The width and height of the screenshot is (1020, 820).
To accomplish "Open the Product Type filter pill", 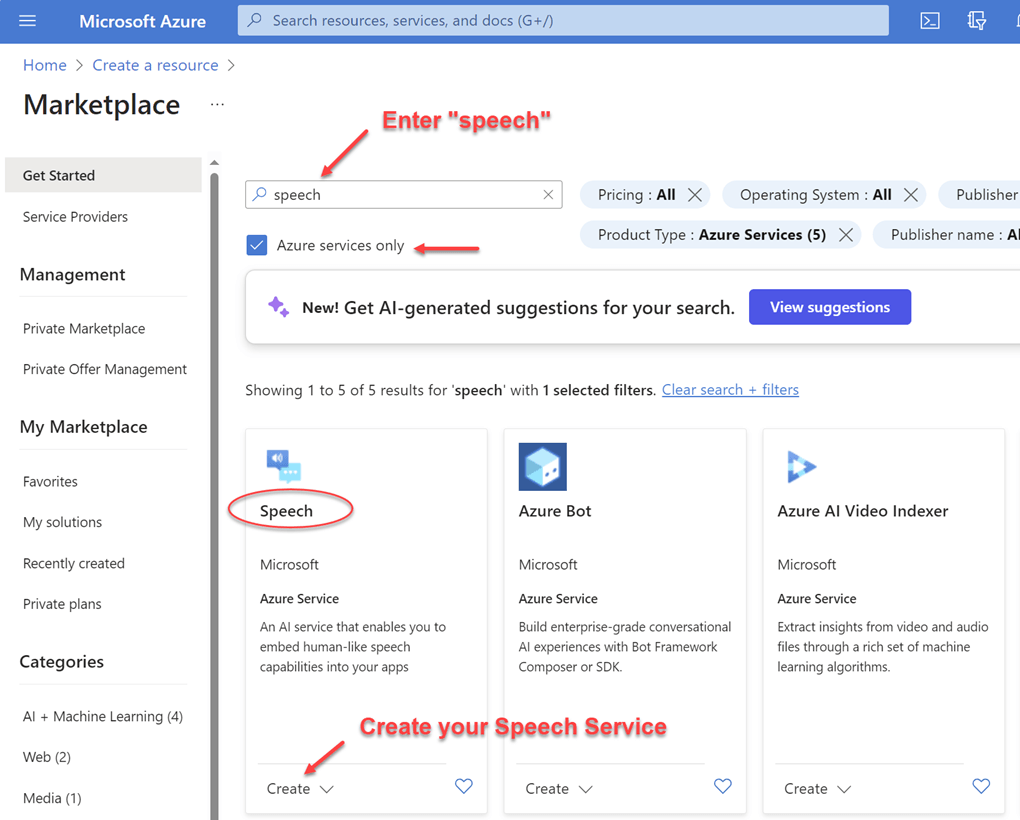I will [712, 235].
